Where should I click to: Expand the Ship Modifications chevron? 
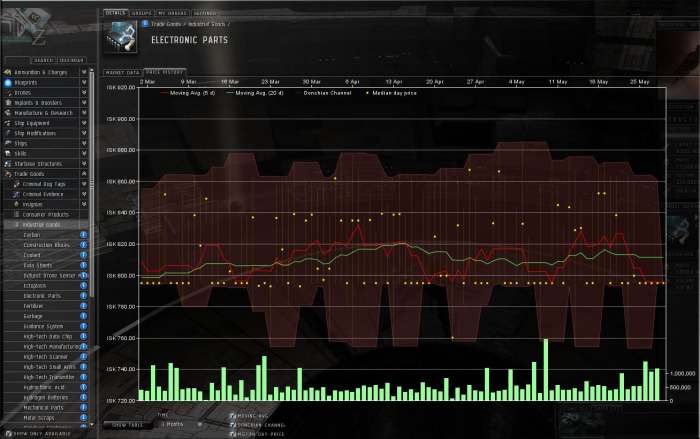click(x=83, y=133)
